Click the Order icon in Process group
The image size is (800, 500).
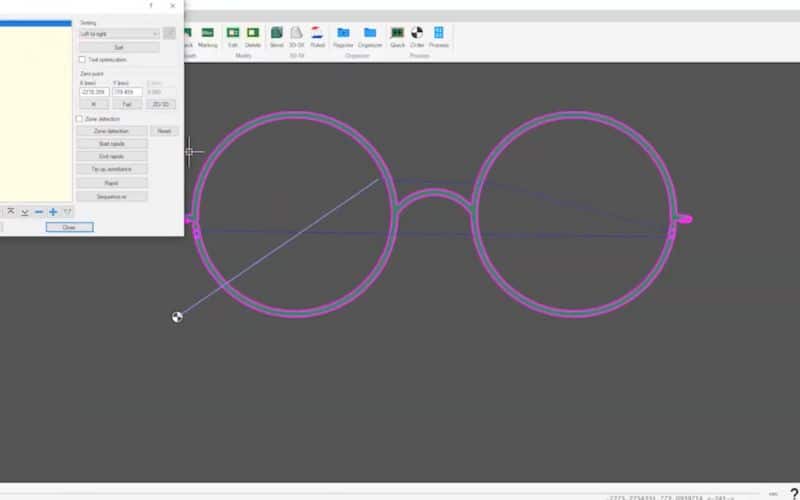click(417, 34)
